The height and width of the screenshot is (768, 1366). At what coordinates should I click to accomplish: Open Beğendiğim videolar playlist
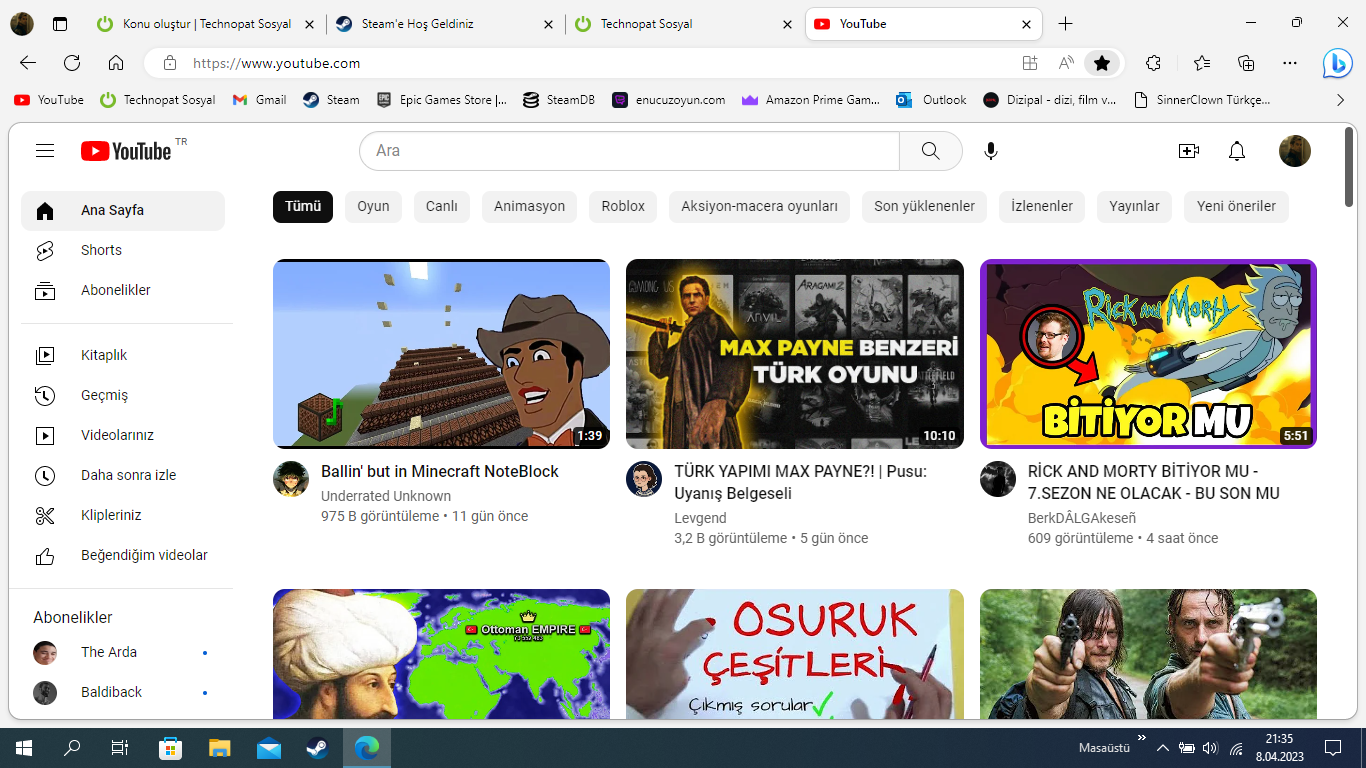pos(123,556)
